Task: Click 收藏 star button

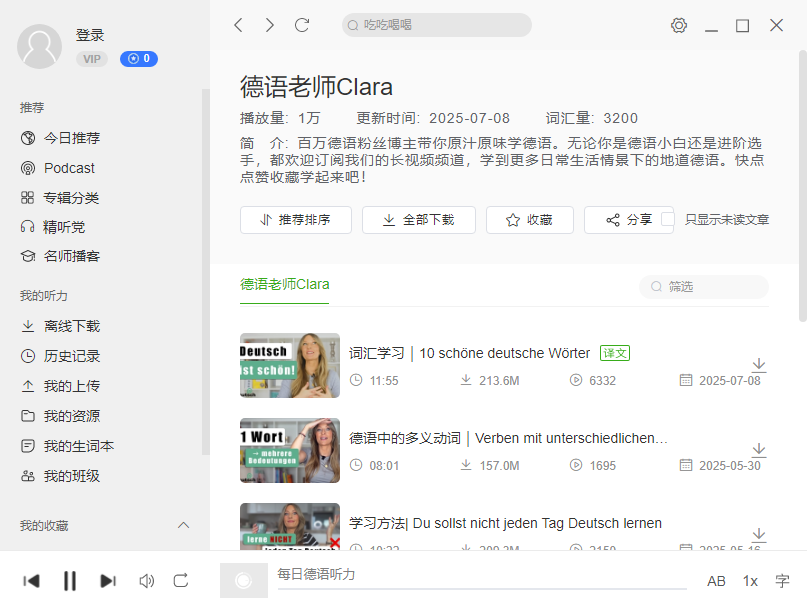Action: coord(530,220)
